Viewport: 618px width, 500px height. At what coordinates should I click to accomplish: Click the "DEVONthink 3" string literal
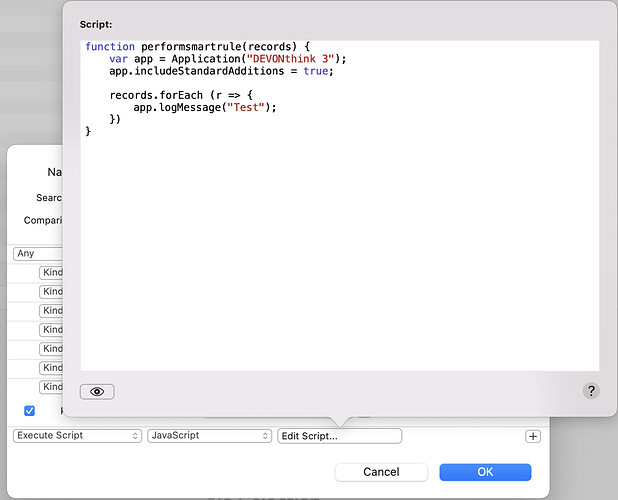[x=290, y=59]
